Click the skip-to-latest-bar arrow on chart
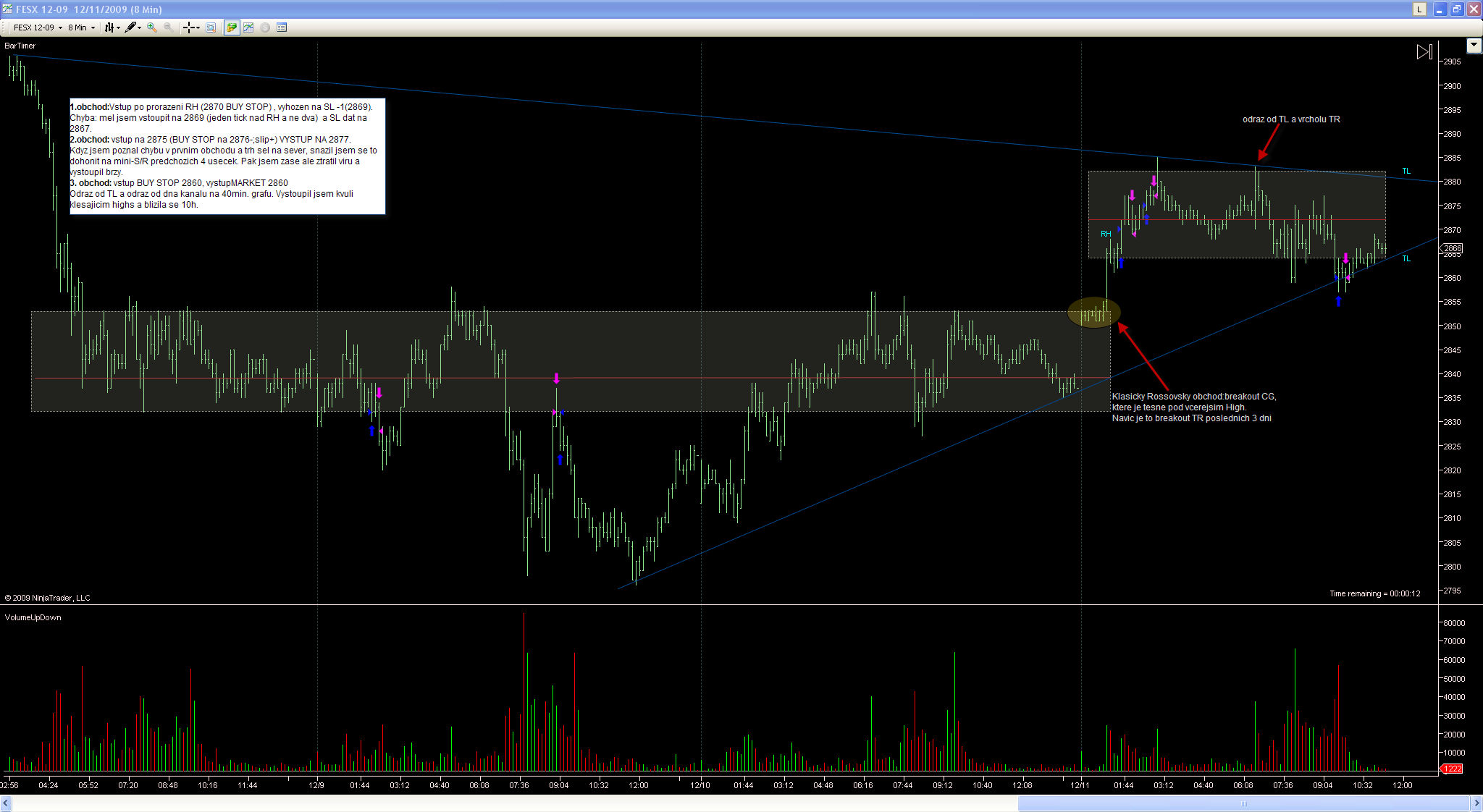This screenshot has width=1483, height=812. click(x=1424, y=52)
